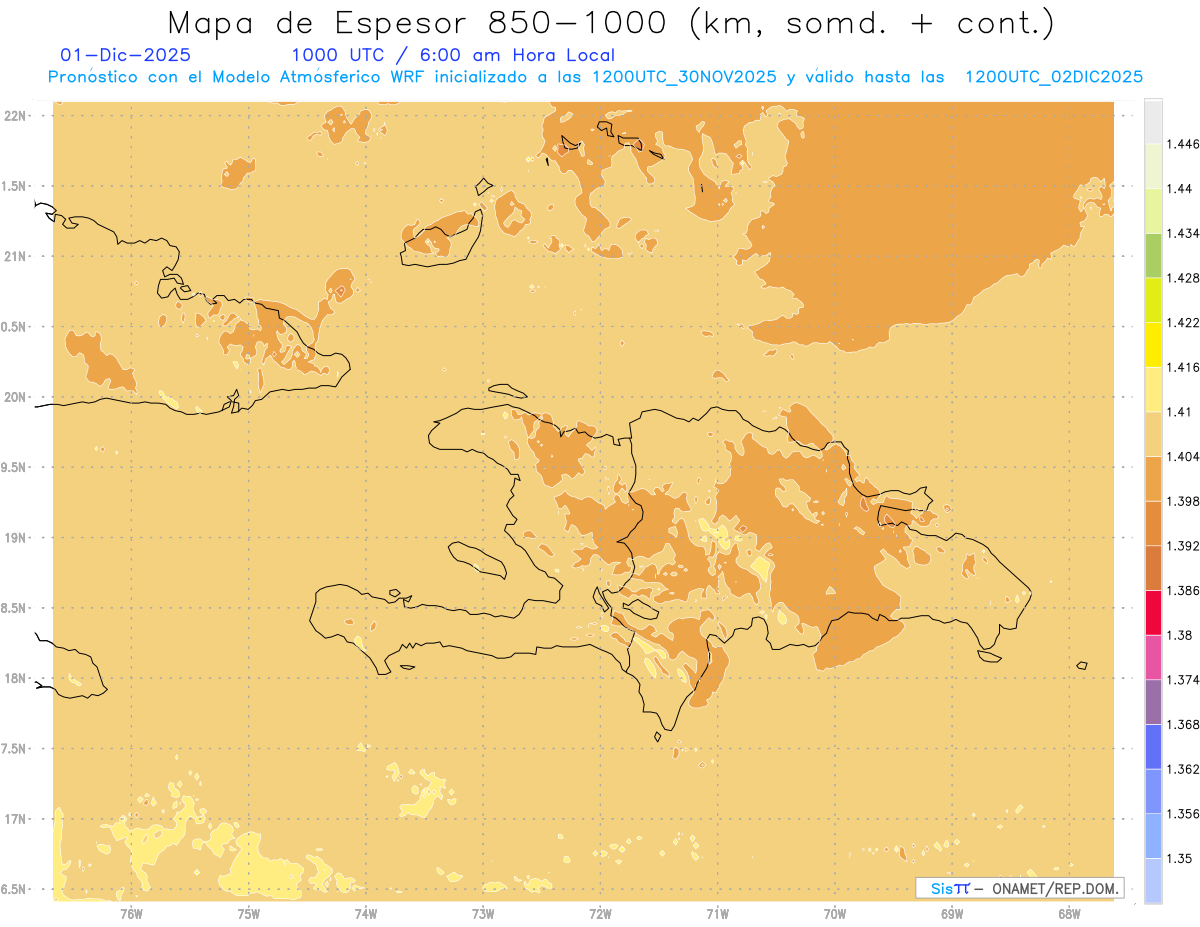Viewport: 1200px width, 927px height.
Task: Select the bright yellow swatch between 1.416 and 1.422
Action: click(1153, 345)
